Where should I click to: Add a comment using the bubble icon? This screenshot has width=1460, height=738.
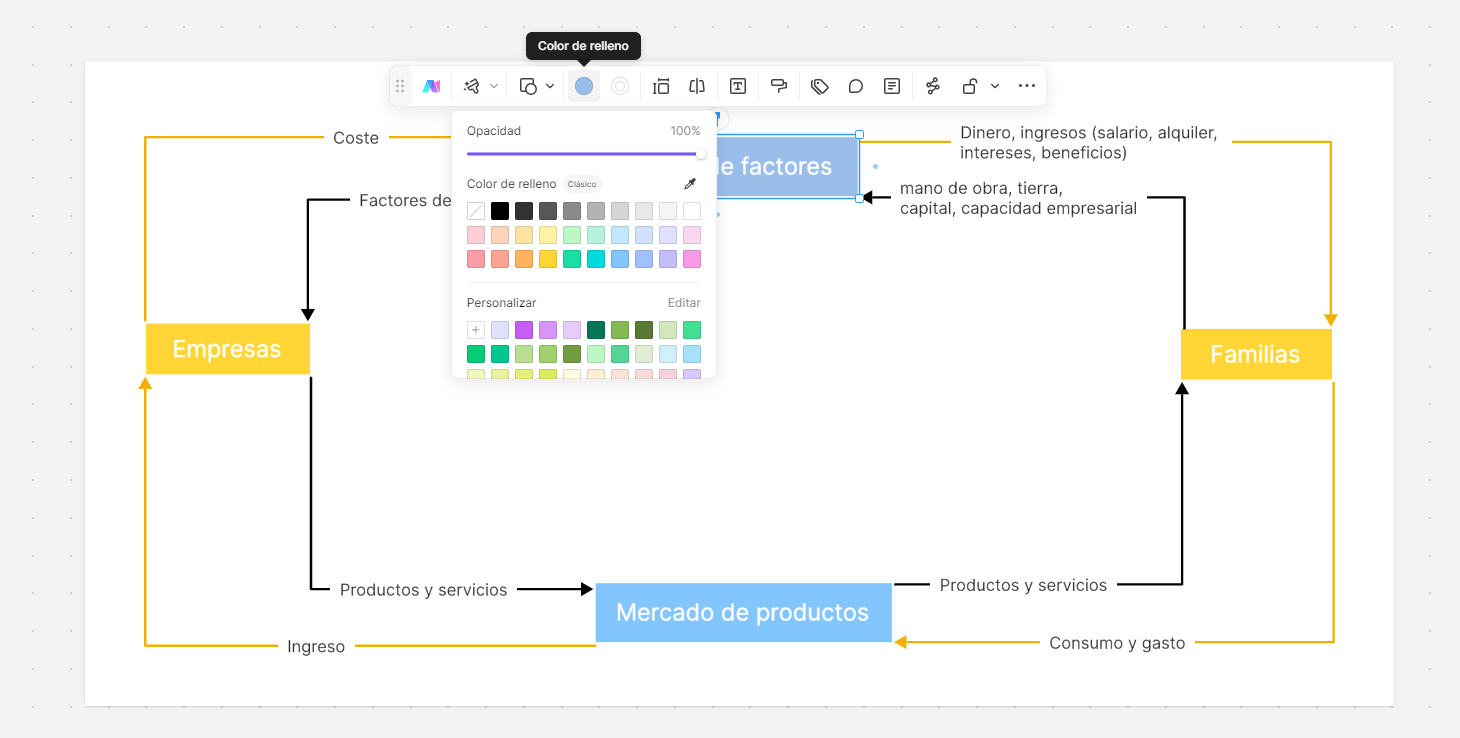[x=856, y=86]
